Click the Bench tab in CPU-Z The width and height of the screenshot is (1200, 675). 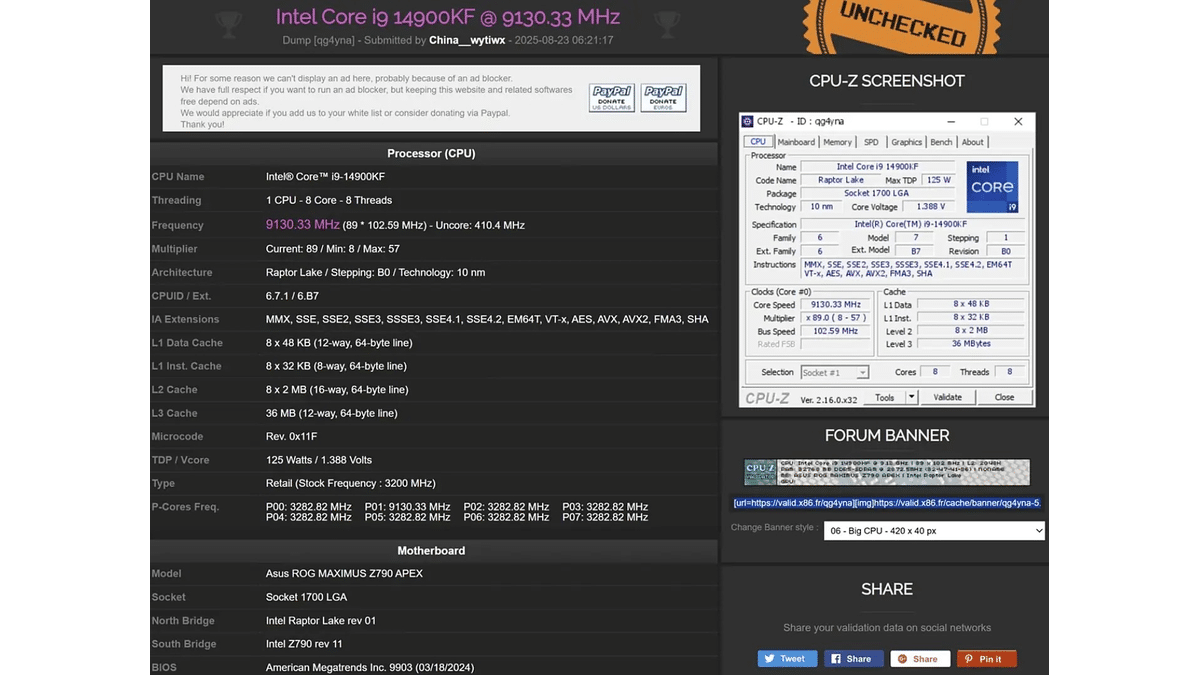[942, 142]
